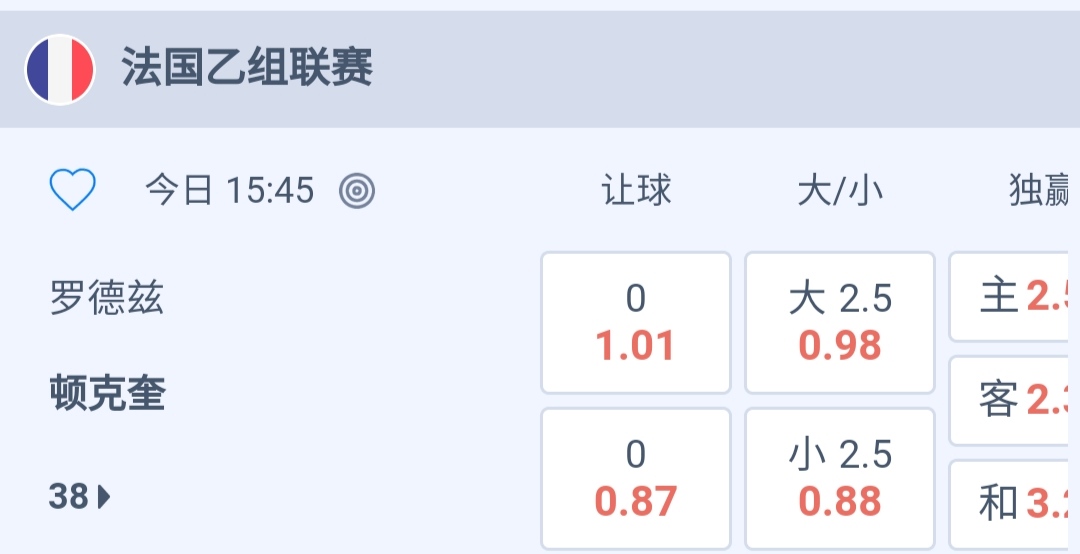The image size is (1080, 554).
Task: Pick handicap 0 at odds 1.01
Action: (636, 322)
